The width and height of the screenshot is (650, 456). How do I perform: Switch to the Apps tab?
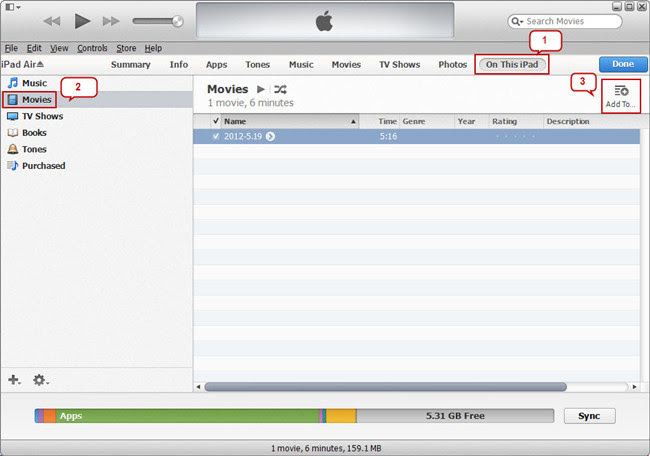(x=216, y=65)
